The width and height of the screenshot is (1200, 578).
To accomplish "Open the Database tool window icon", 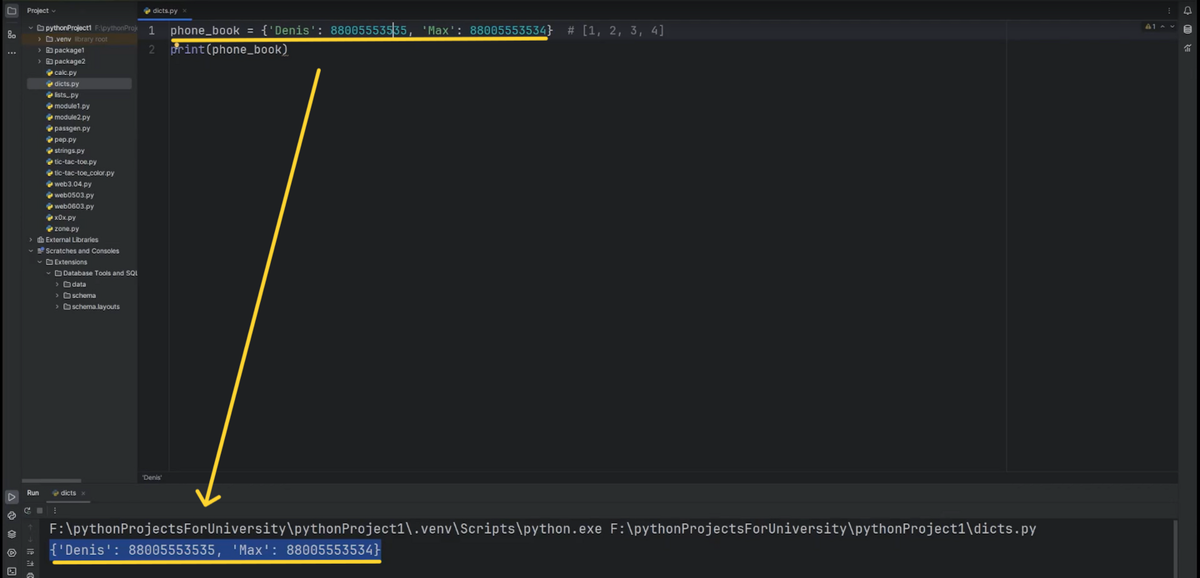I will 1188,28.
